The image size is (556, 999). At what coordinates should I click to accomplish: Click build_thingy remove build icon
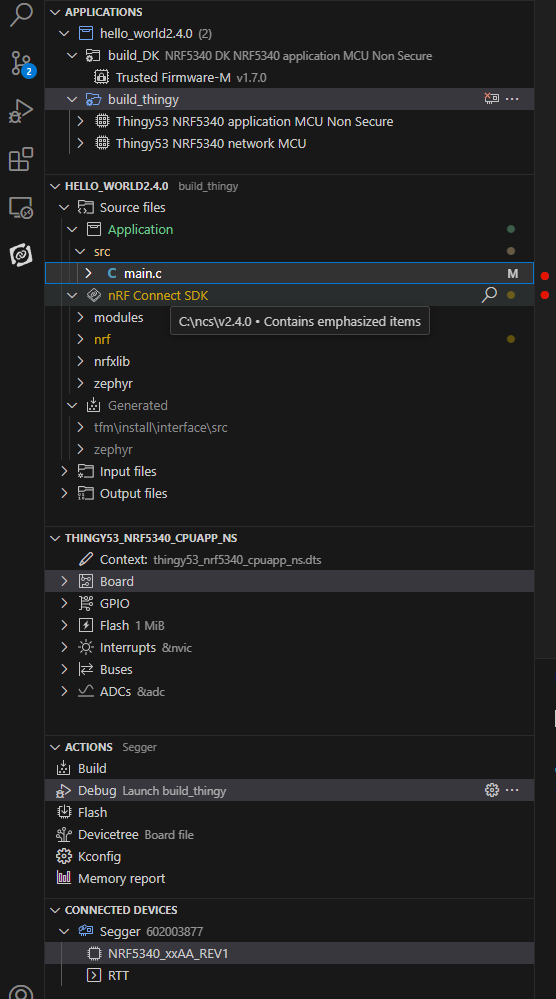tap(491, 99)
